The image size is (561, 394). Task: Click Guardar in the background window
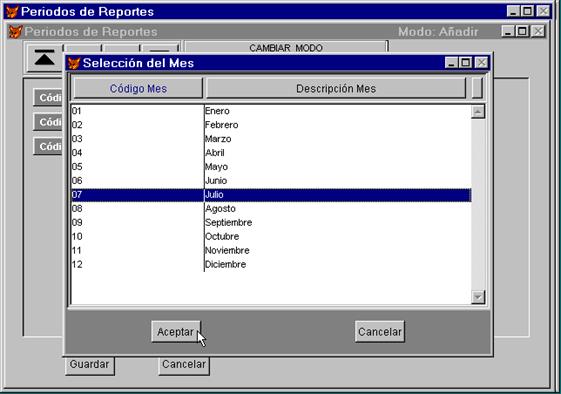coord(89,364)
